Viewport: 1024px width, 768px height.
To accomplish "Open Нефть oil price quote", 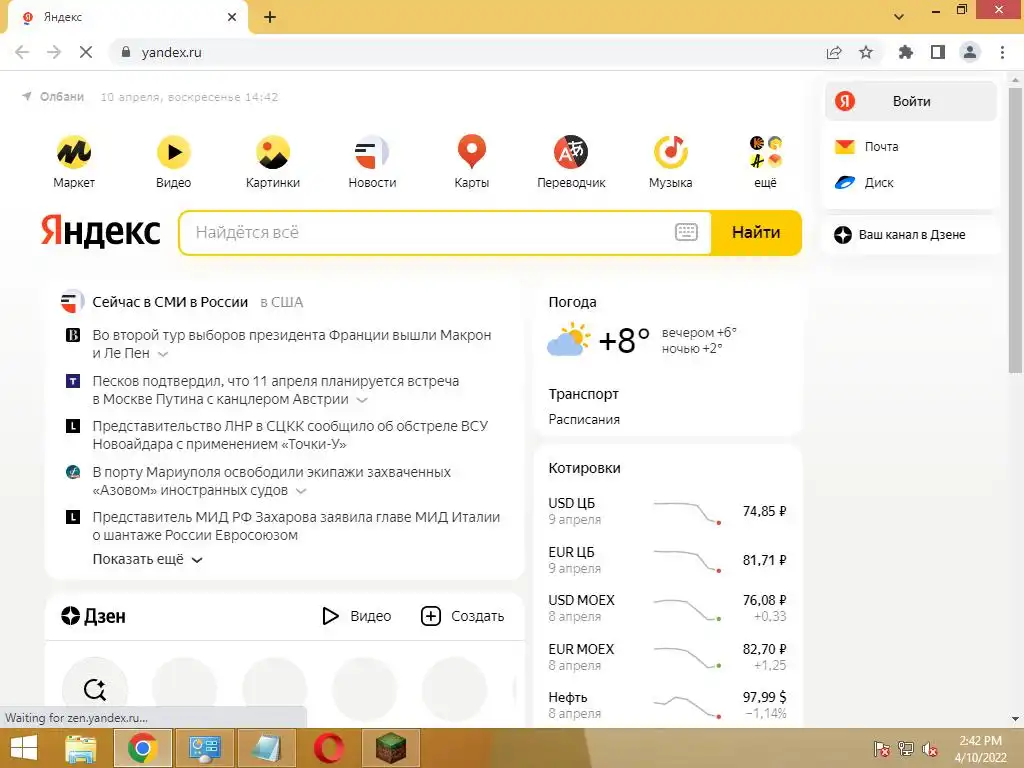I will pos(667,705).
